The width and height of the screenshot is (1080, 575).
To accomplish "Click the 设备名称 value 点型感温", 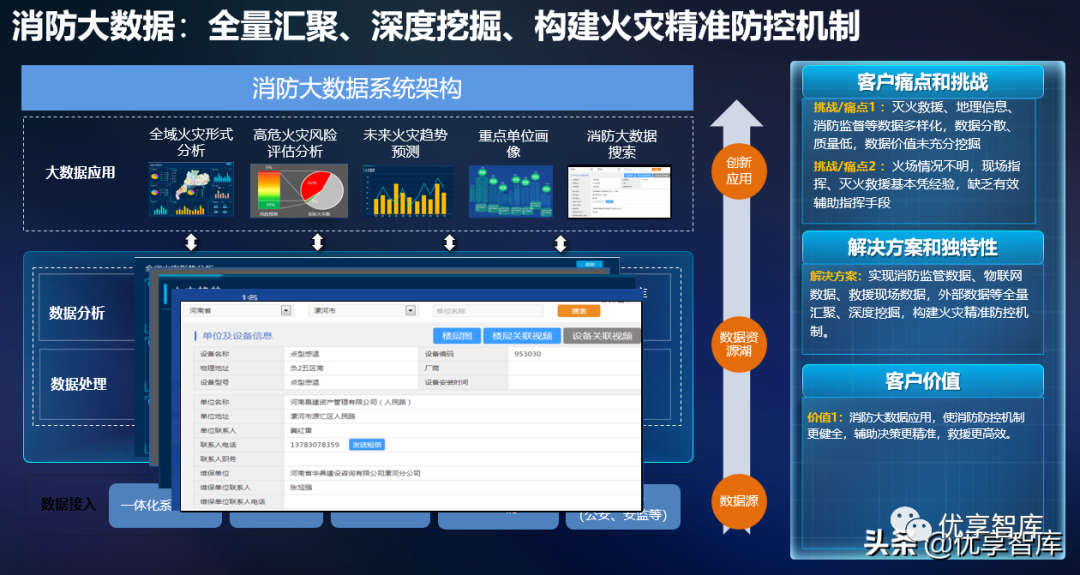I will tap(304, 354).
